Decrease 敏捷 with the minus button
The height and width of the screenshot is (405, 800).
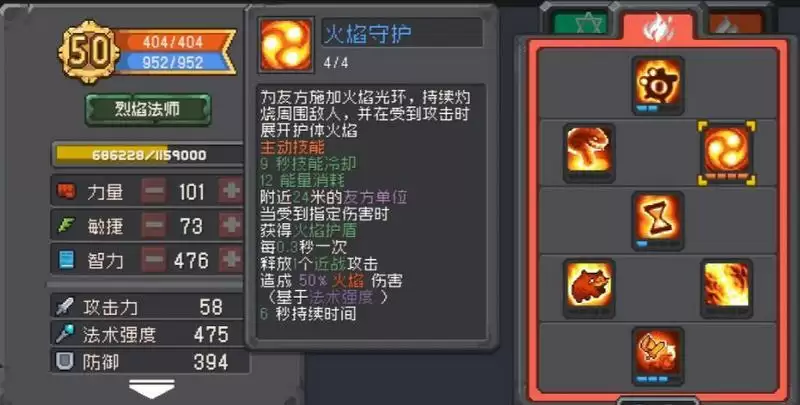point(154,225)
